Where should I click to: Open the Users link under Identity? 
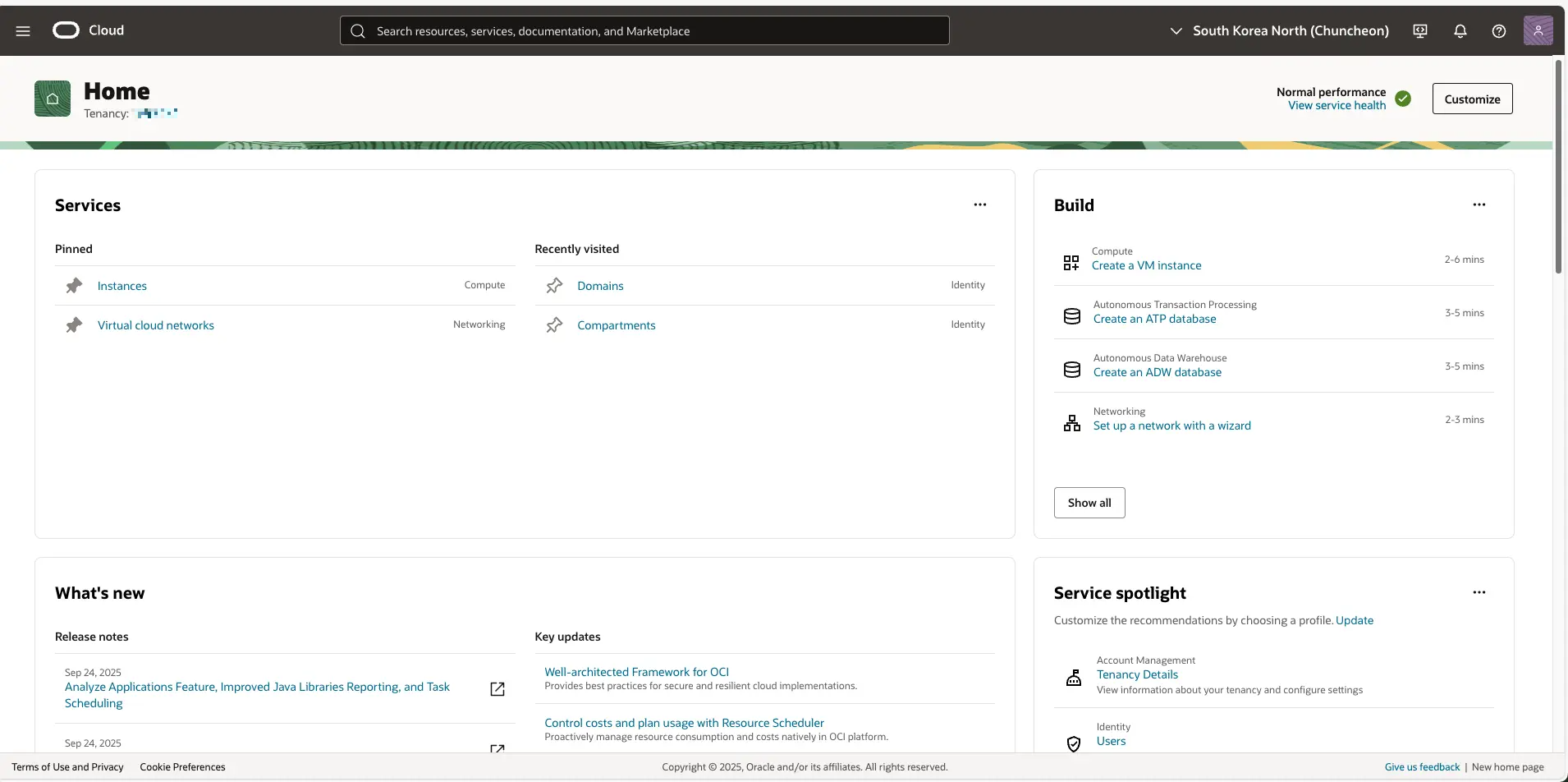(x=1111, y=741)
